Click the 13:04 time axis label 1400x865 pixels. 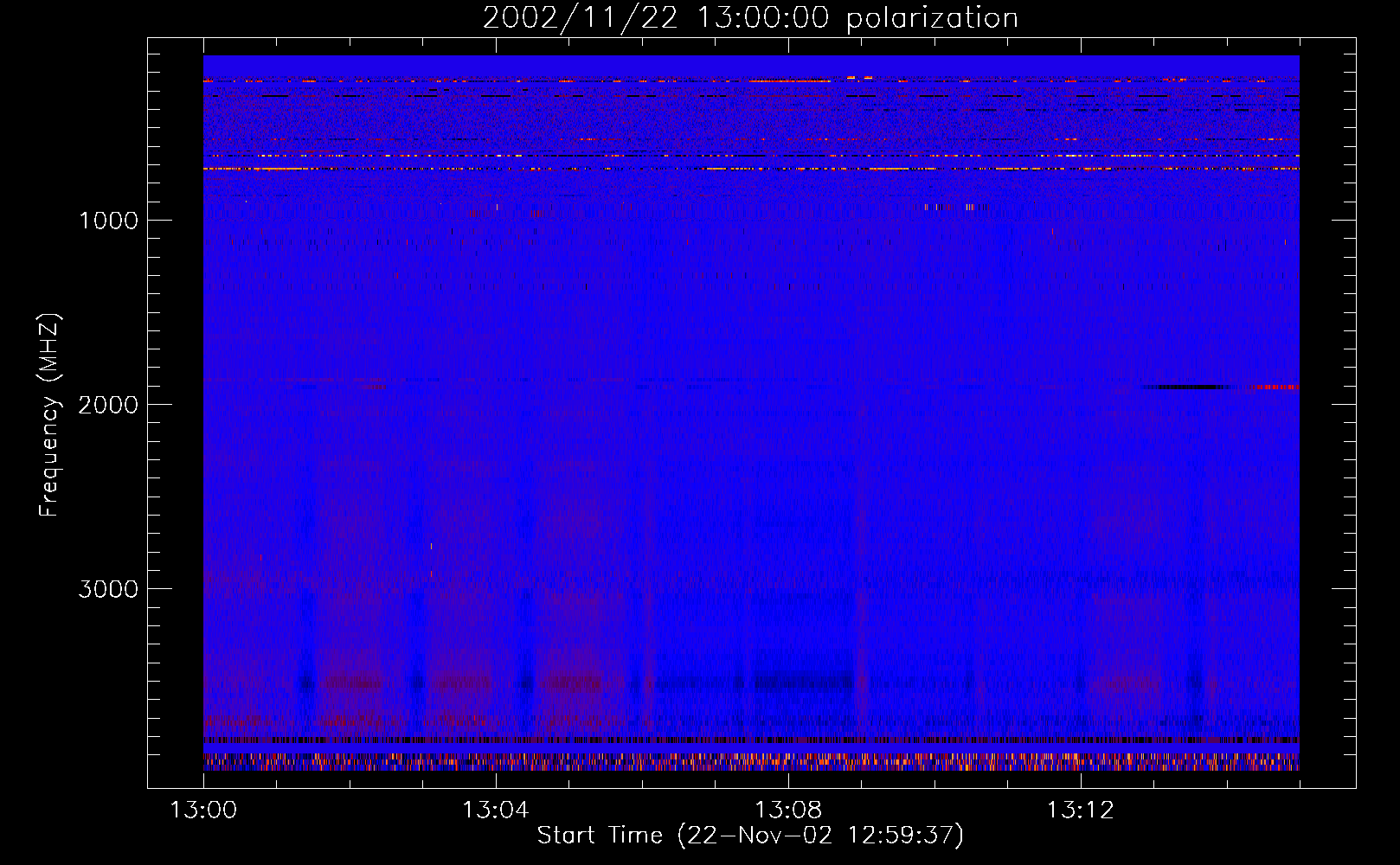496,811
